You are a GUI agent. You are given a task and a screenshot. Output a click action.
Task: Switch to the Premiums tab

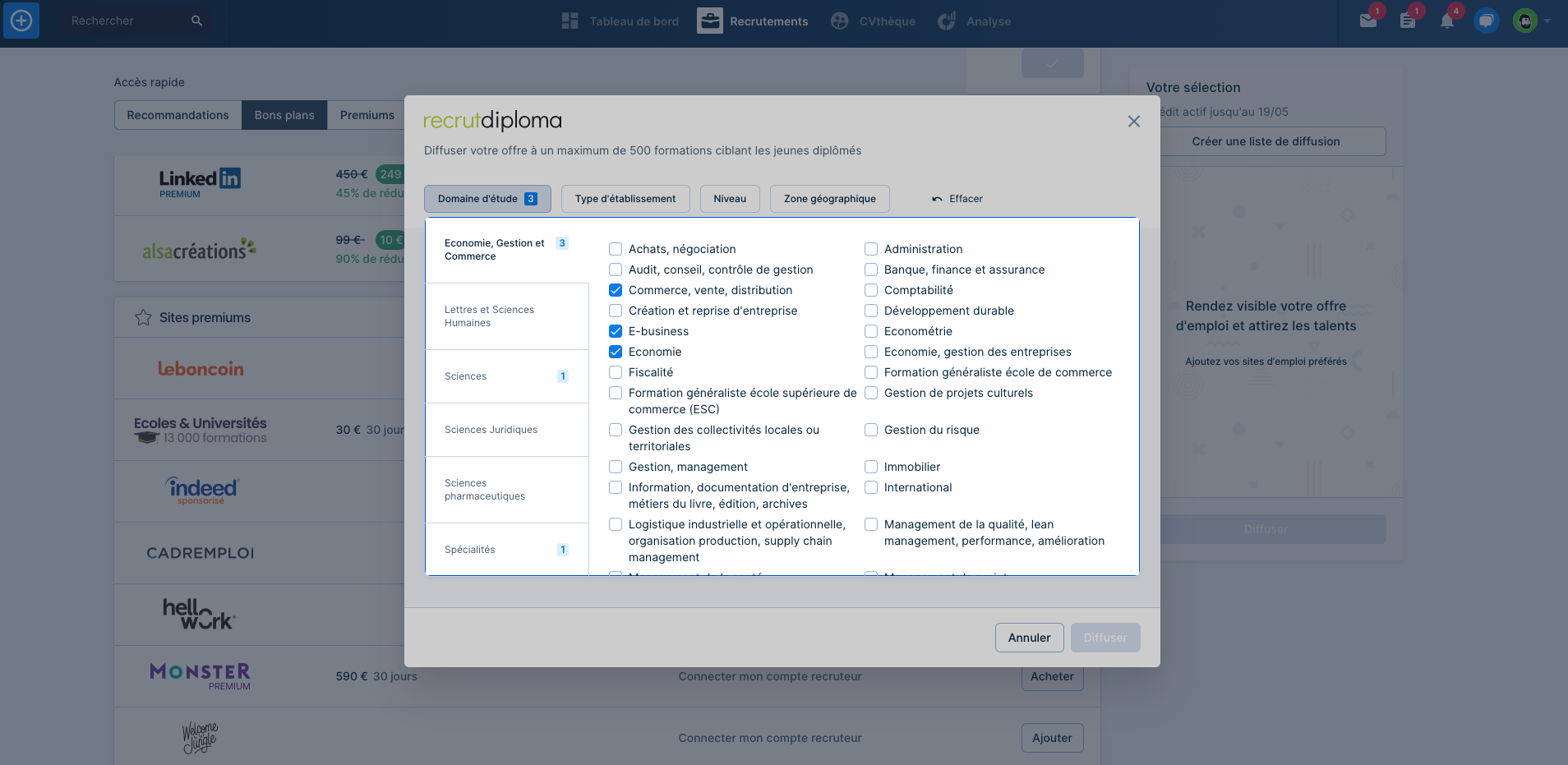367,114
